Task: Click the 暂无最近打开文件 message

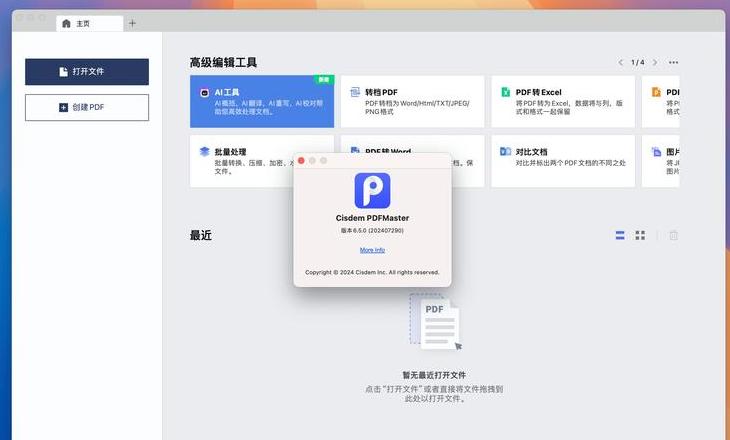Action: click(434, 375)
